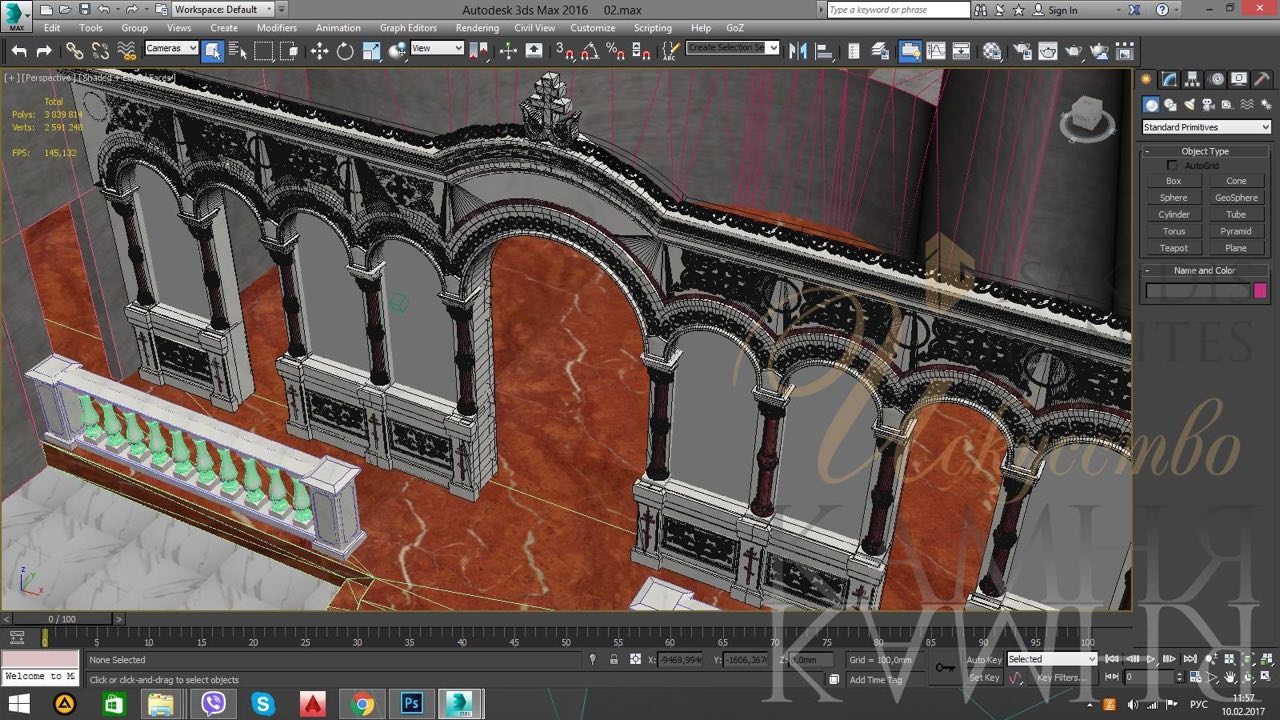The image size is (1280, 720).
Task: Open Photoshop from the Windows taskbar
Action: pos(412,704)
